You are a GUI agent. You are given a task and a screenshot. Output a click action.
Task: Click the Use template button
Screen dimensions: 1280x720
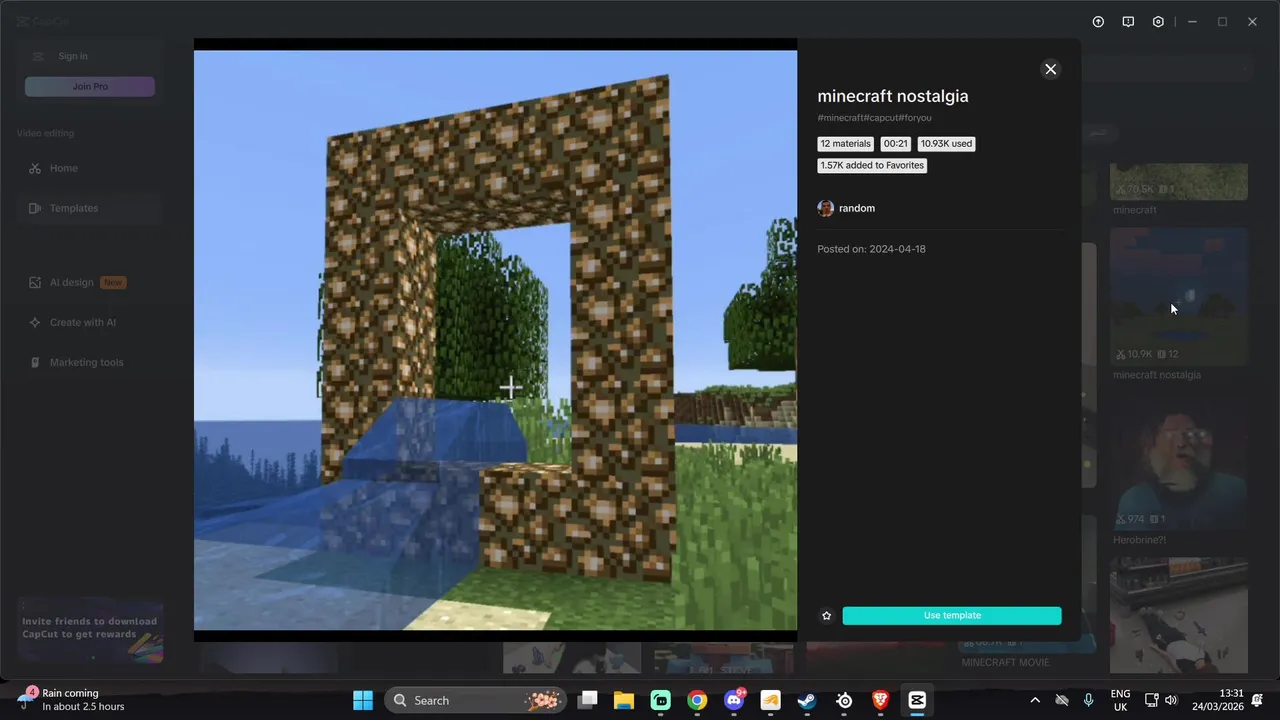[x=952, y=616]
